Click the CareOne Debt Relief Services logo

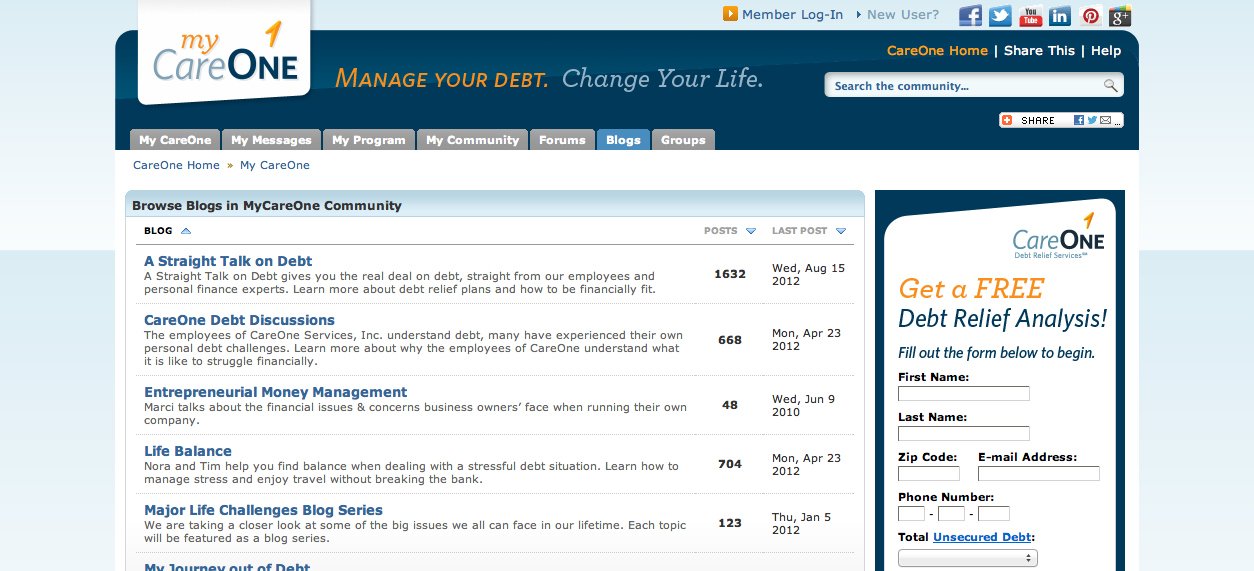coord(1058,237)
